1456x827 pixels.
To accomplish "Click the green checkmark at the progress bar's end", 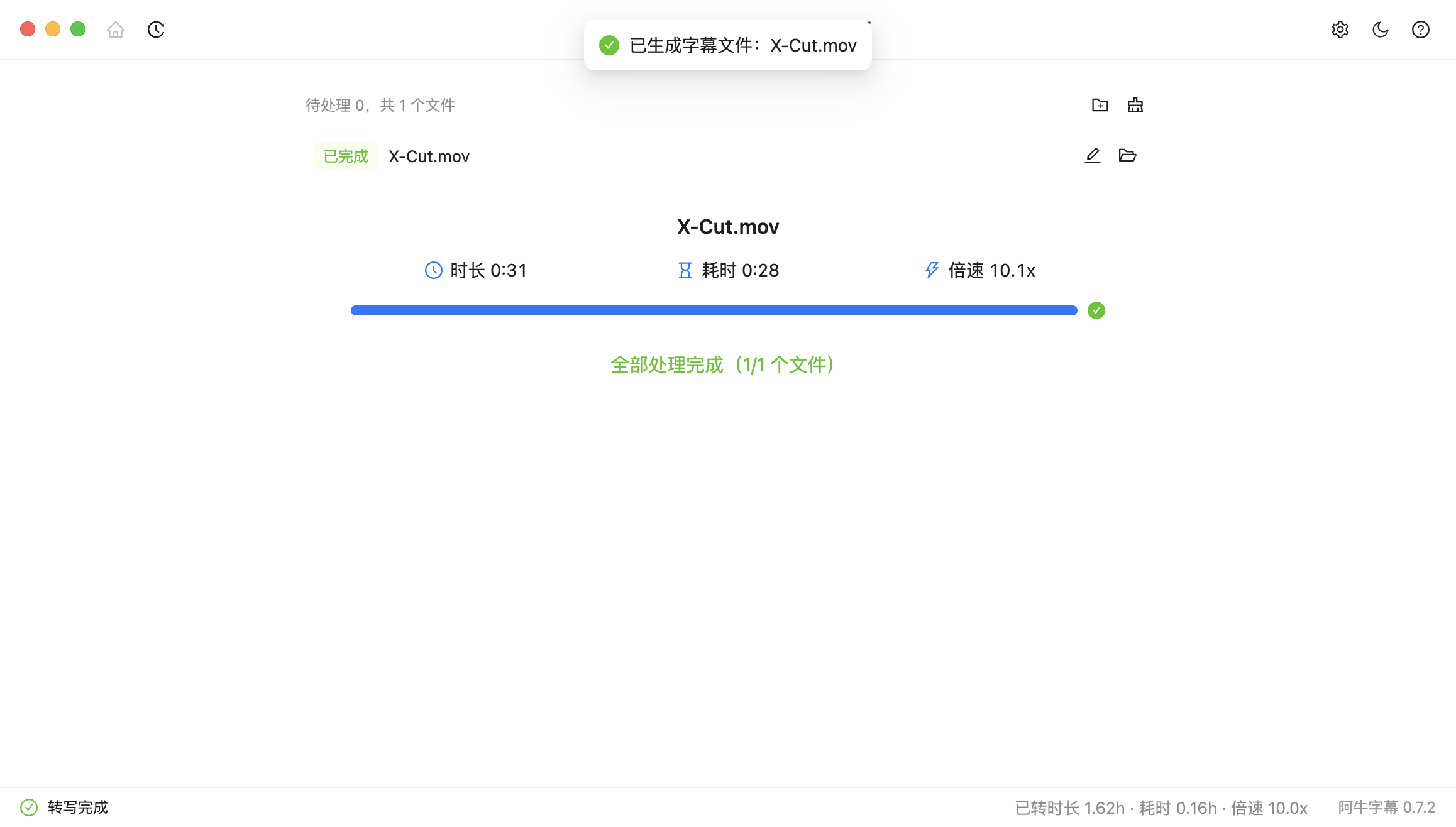I will click(1096, 310).
